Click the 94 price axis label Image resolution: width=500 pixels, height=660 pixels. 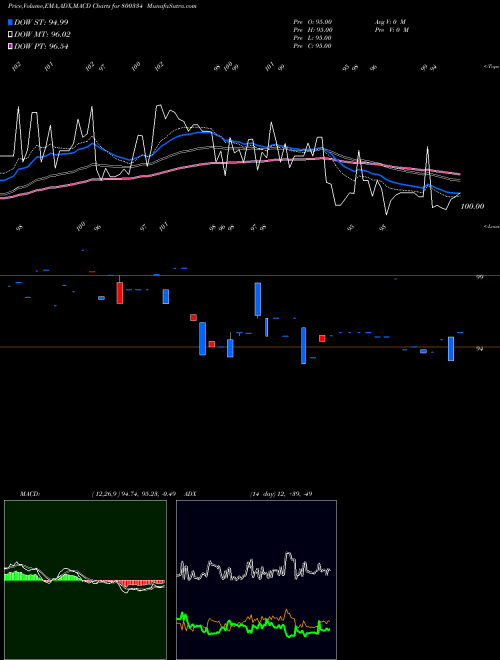point(479,349)
